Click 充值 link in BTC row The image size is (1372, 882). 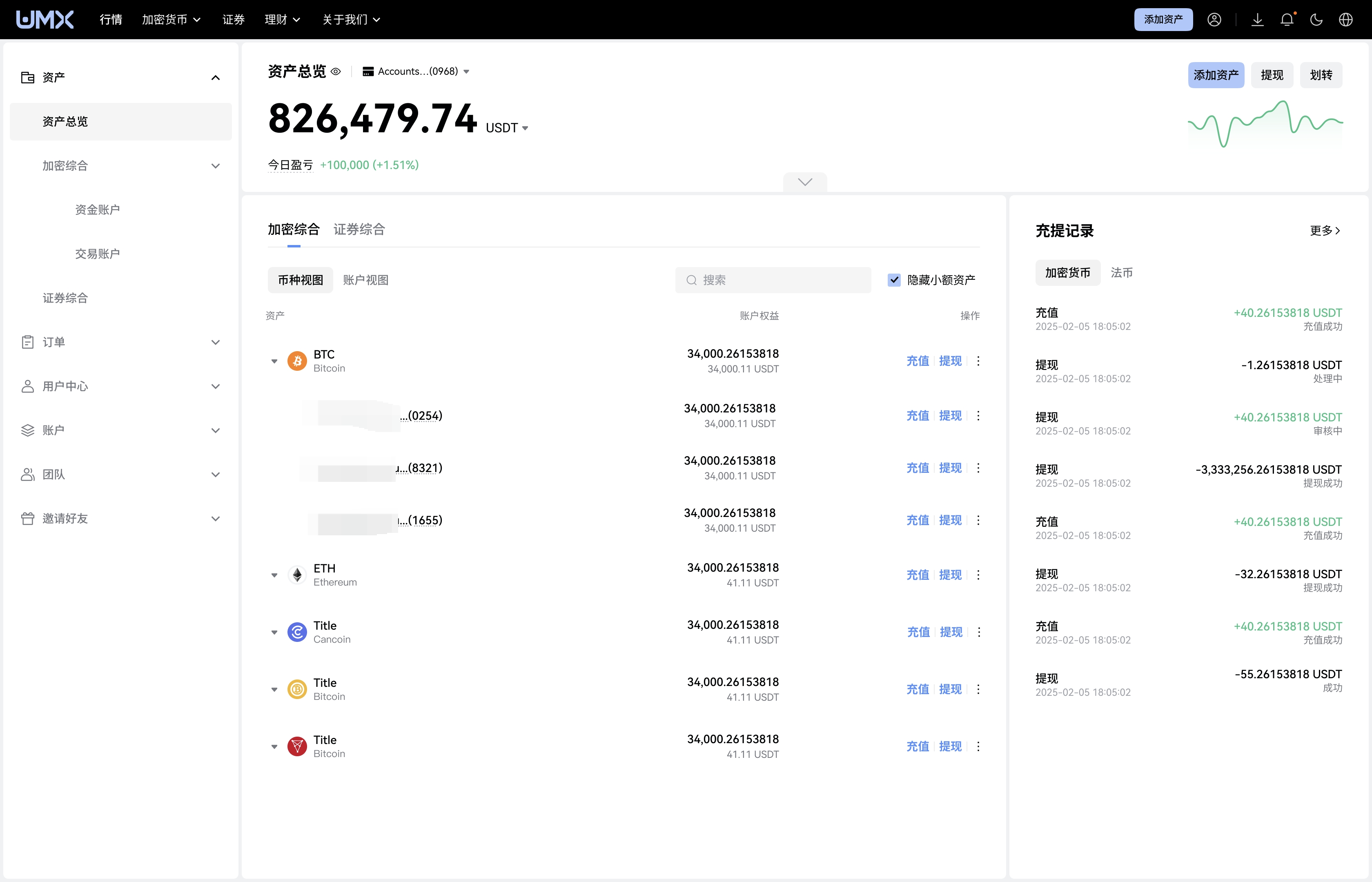coord(918,361)
